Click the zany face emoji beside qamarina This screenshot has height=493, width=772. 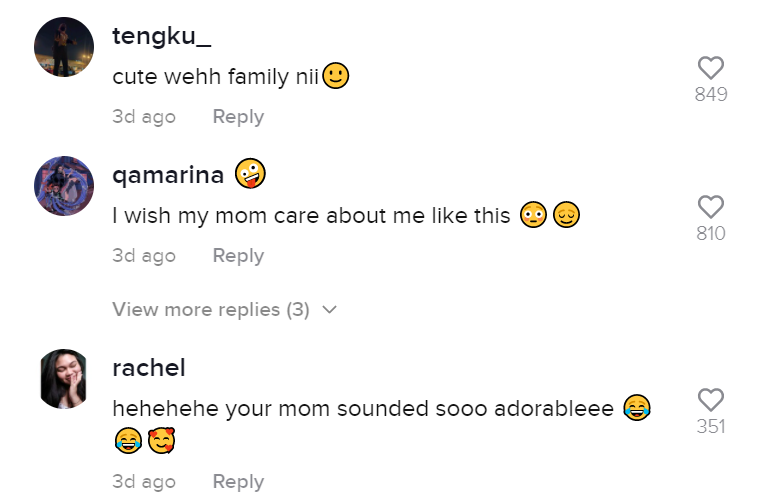coord(250,175)
